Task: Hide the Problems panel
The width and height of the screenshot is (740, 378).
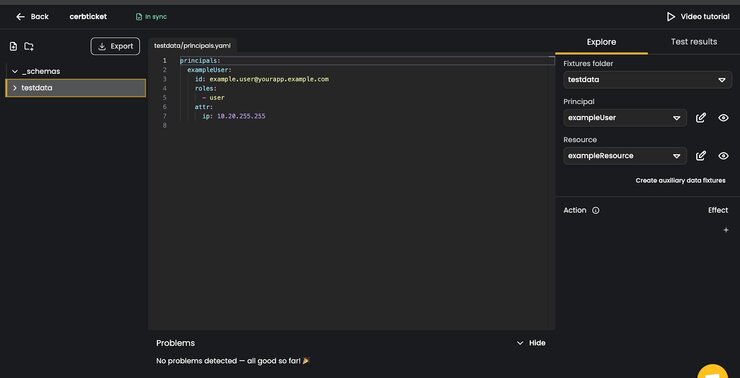Action: point(531,343)
